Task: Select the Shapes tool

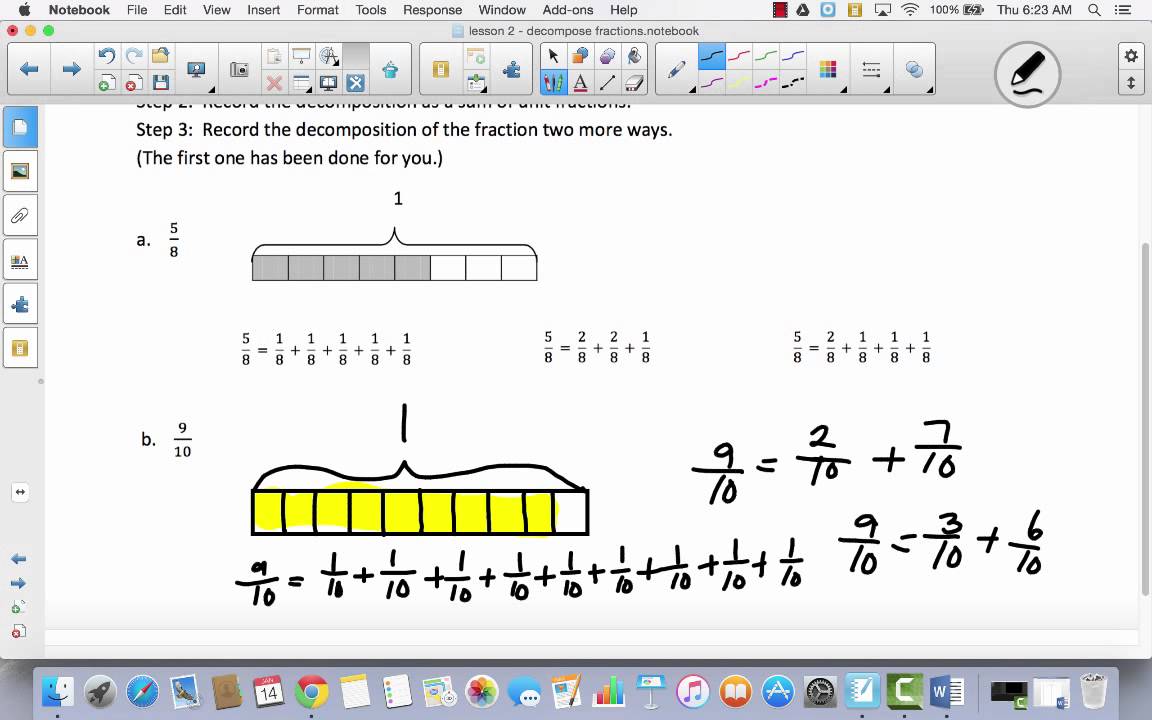Action: [x=580, y=57]
